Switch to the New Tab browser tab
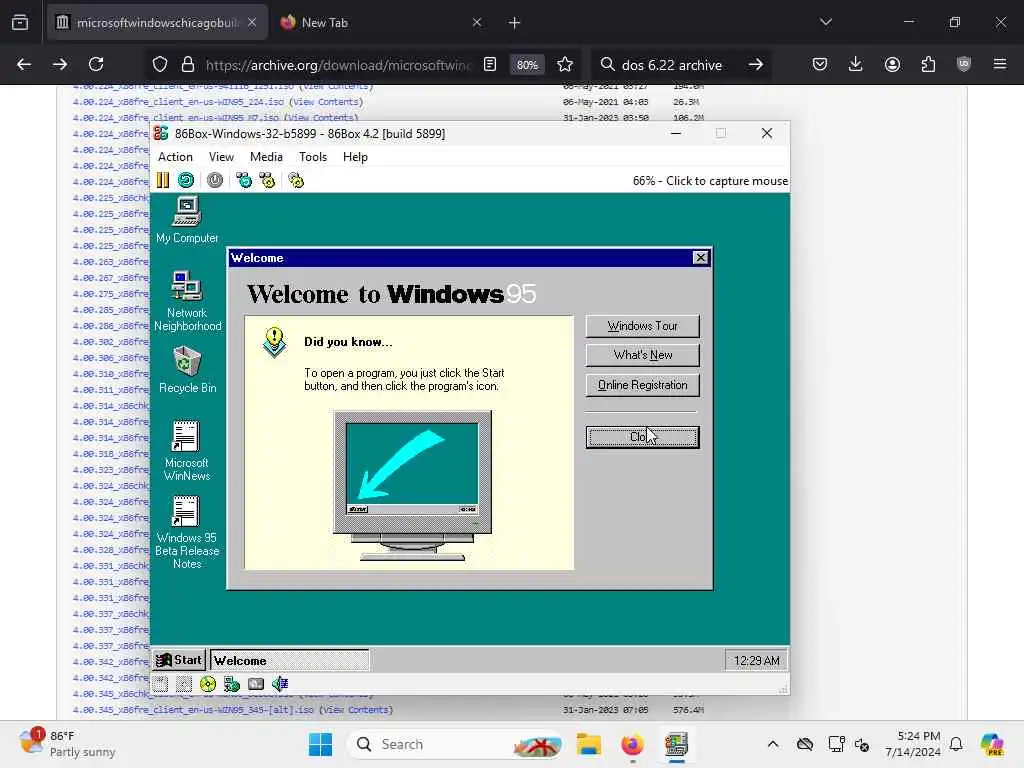This screenshot has height=768, width=1024. tap(382, 23)
